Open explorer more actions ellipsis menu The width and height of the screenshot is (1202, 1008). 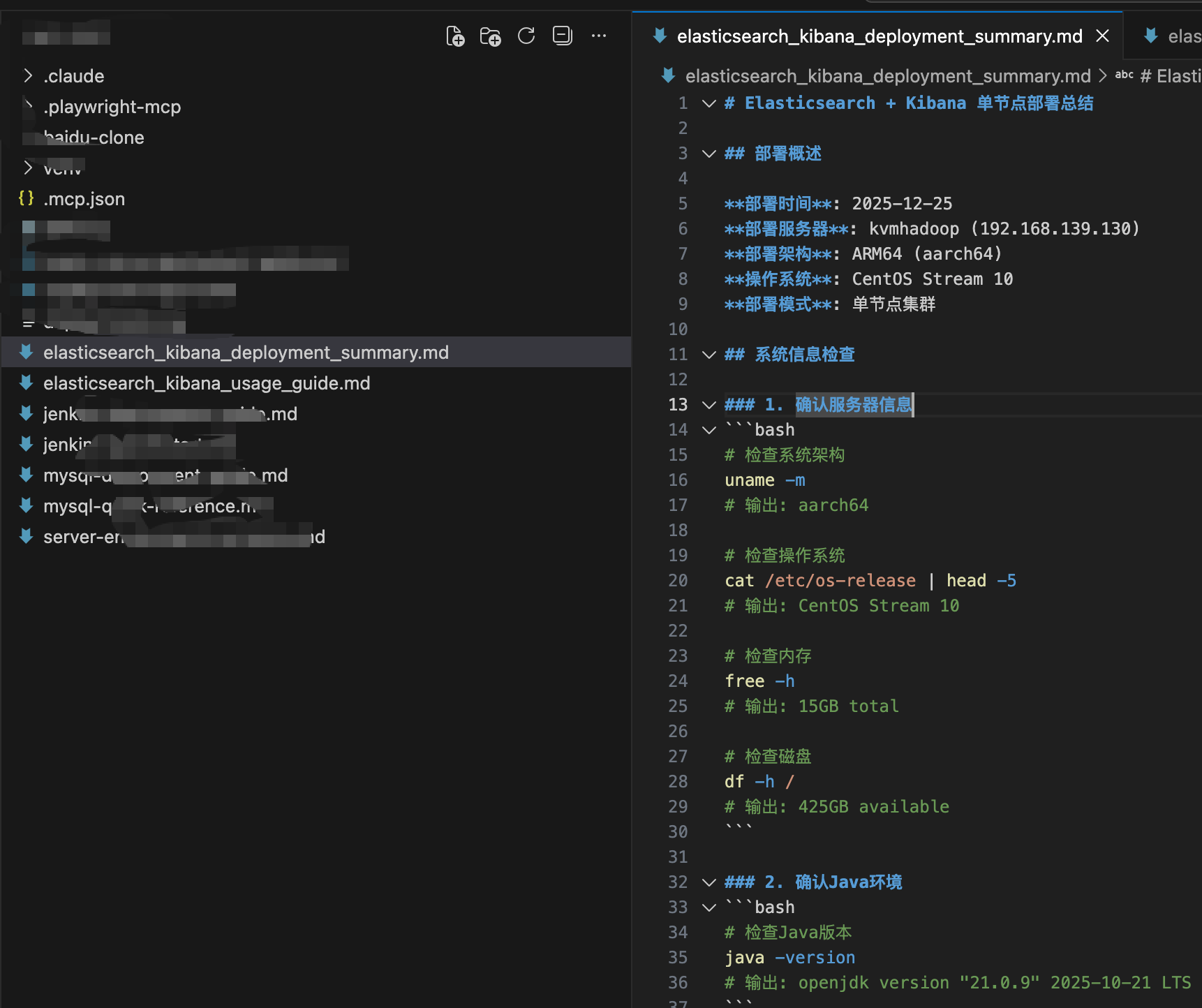(599, 36)
